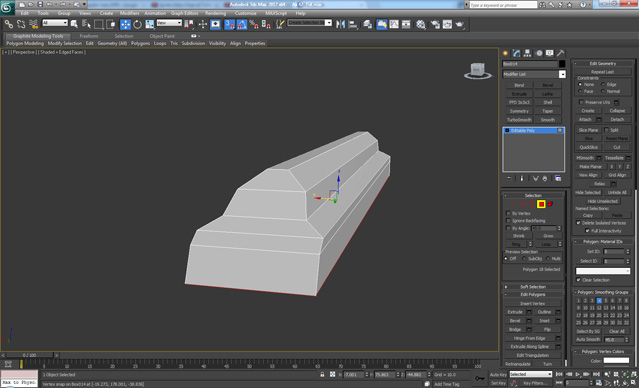Click the Render teapot icon
This screenshot has width=639, height=388.
[460, 24]
